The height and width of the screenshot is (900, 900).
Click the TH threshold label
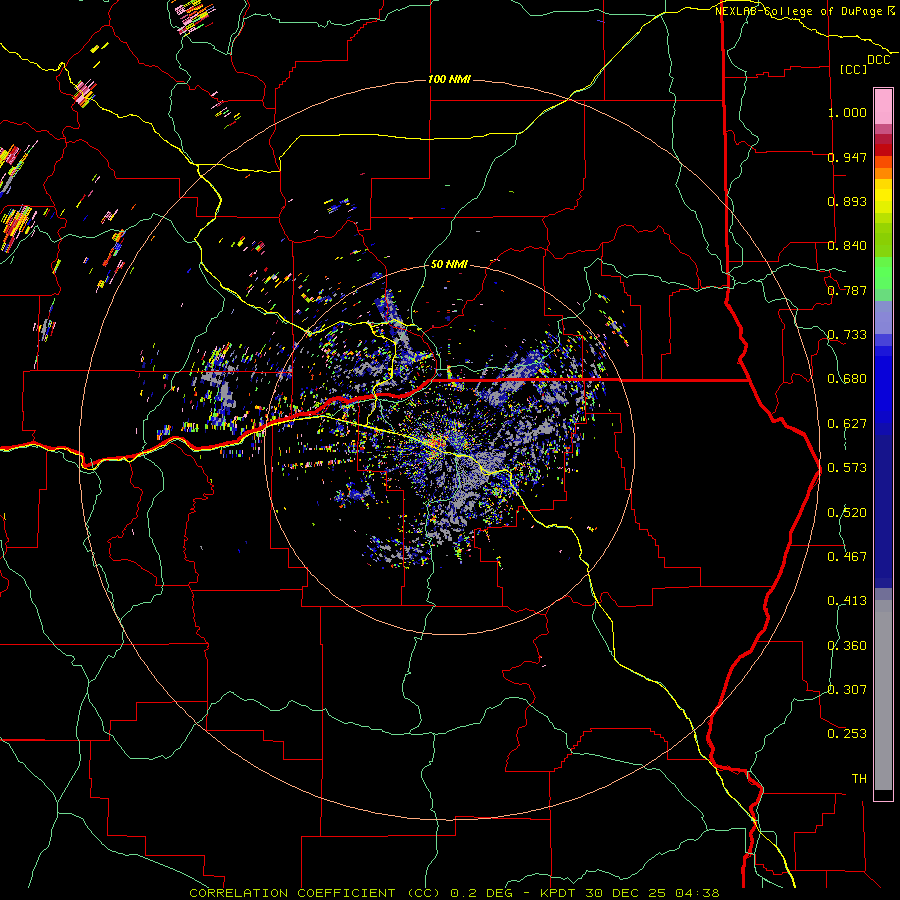pyautogui.click(x=859, y=778)
